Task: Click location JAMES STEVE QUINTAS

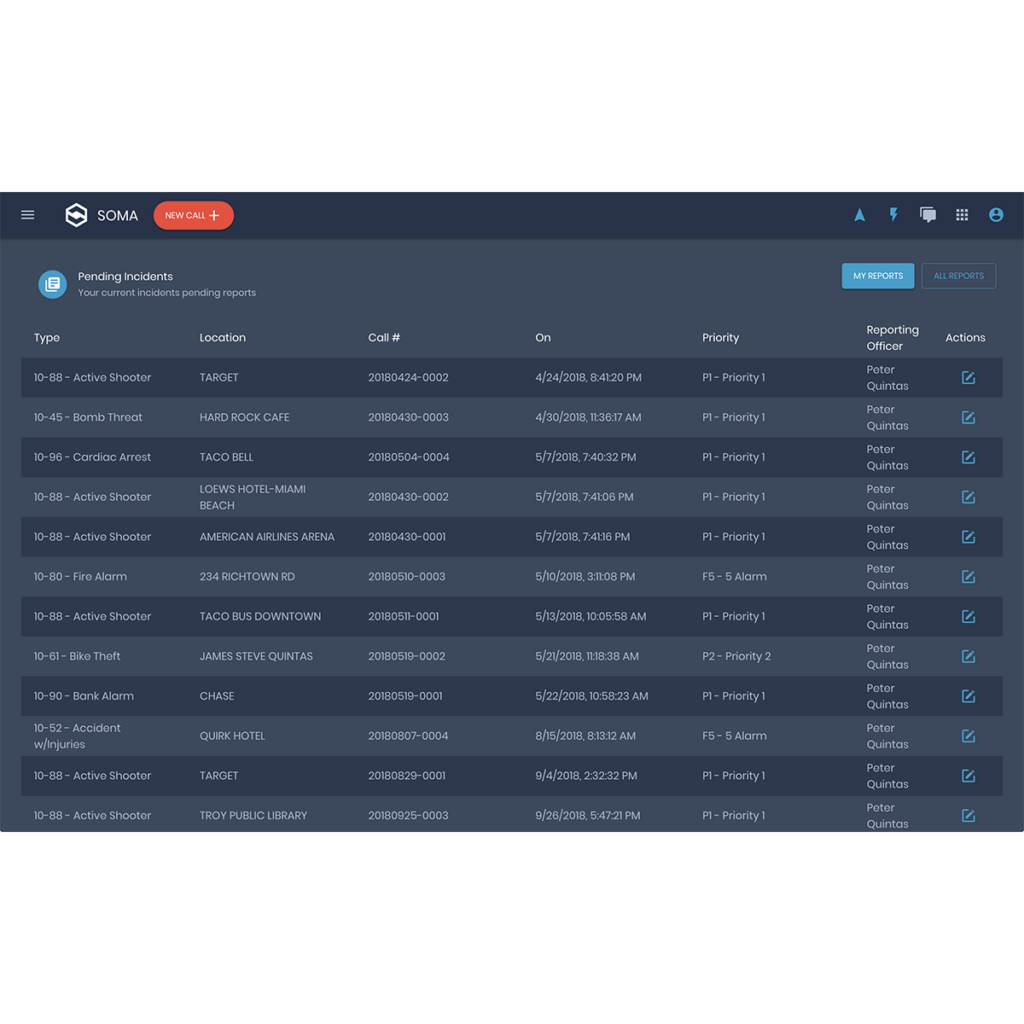Action: point(256,656)
